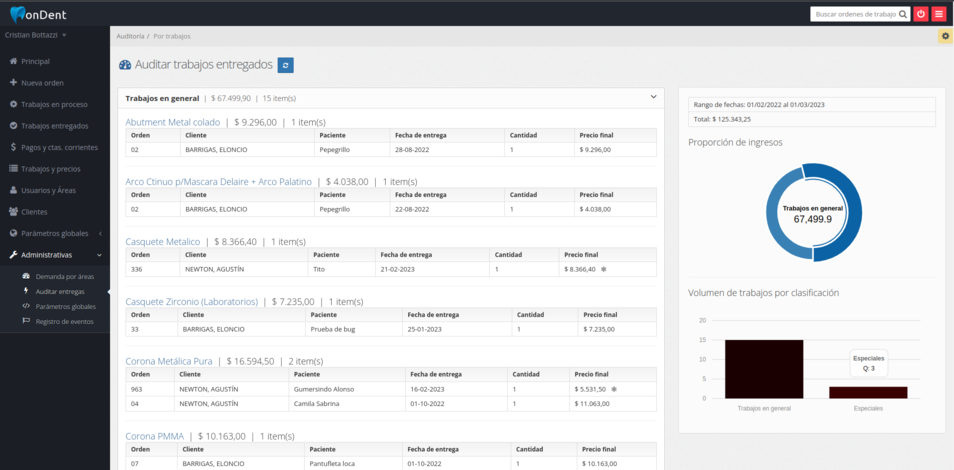Open the Abutment Metal colado link

172,122
